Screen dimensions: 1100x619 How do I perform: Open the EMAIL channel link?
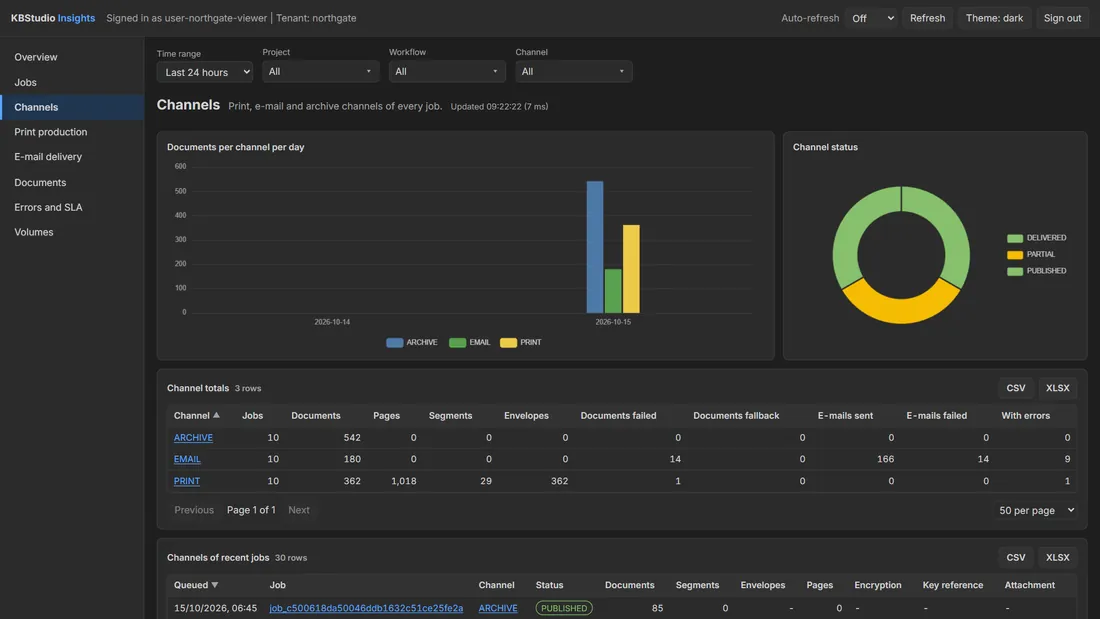point(187,459)
